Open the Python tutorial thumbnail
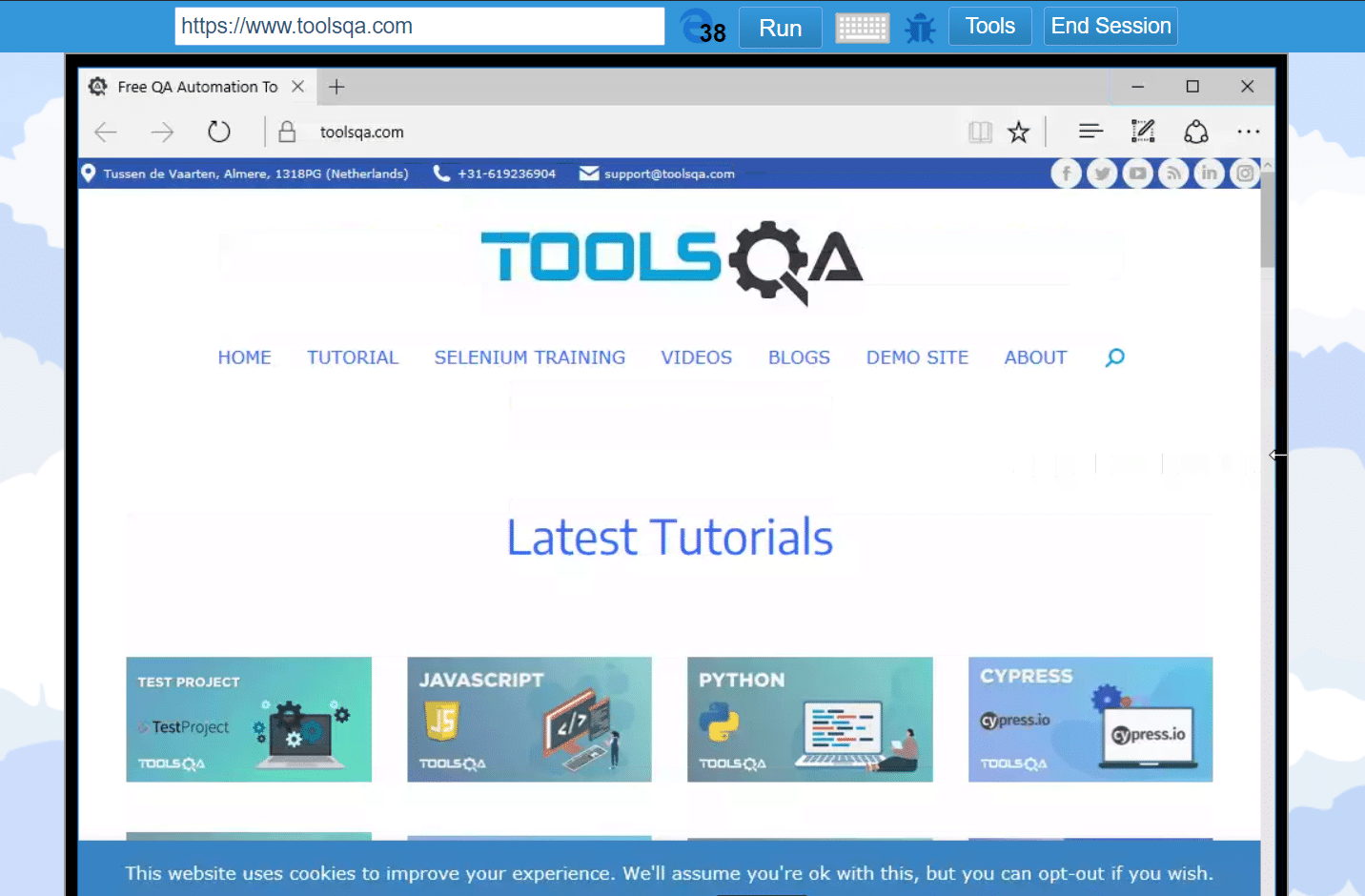Screen dimensions: 1365x896 809,720
